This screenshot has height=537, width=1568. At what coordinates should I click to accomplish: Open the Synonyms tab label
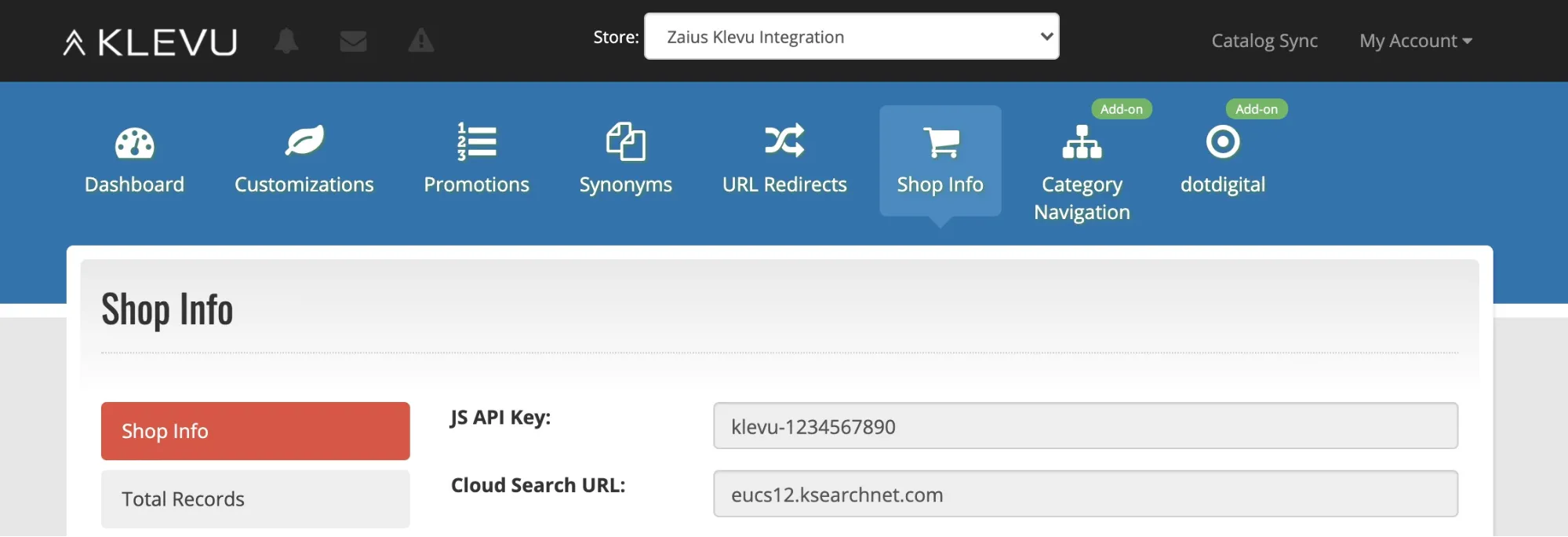coord(626,185)
